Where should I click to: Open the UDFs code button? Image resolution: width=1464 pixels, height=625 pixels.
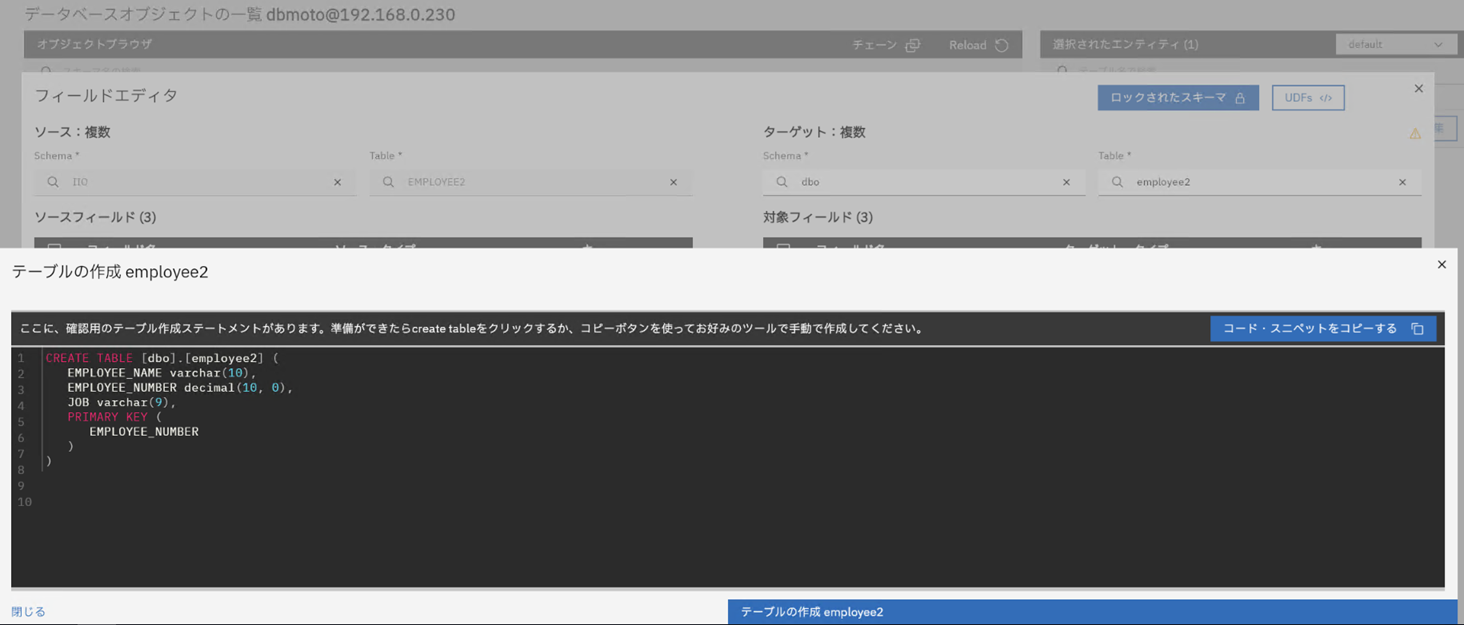point(1307,98)
